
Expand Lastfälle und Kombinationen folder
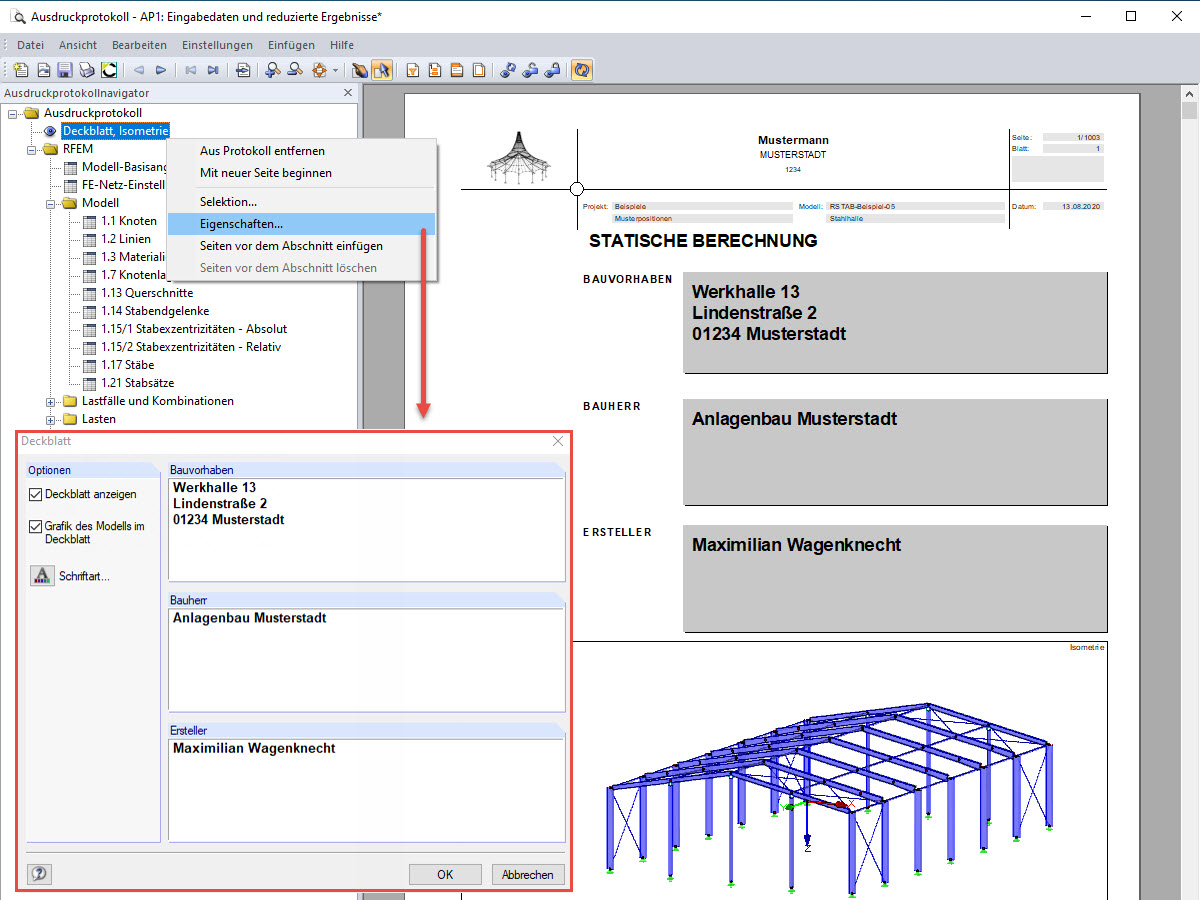[x=51, y=401]
